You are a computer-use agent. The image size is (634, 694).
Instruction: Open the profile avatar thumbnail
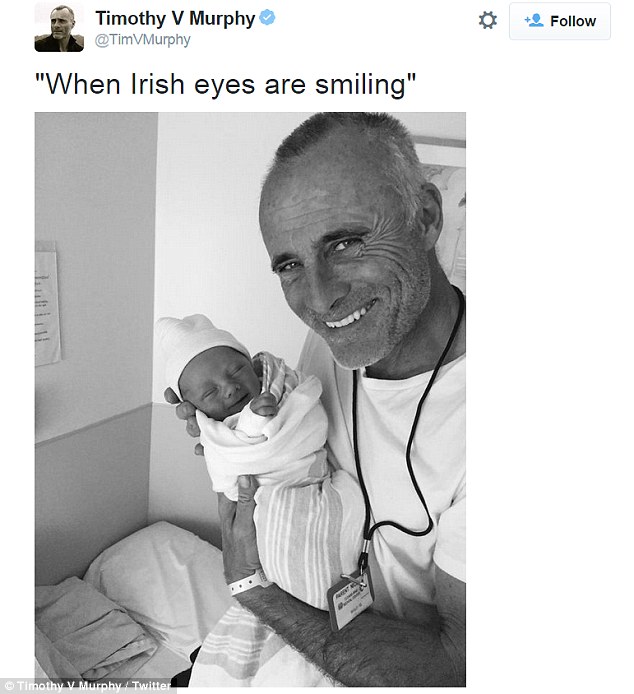(59, 28)
